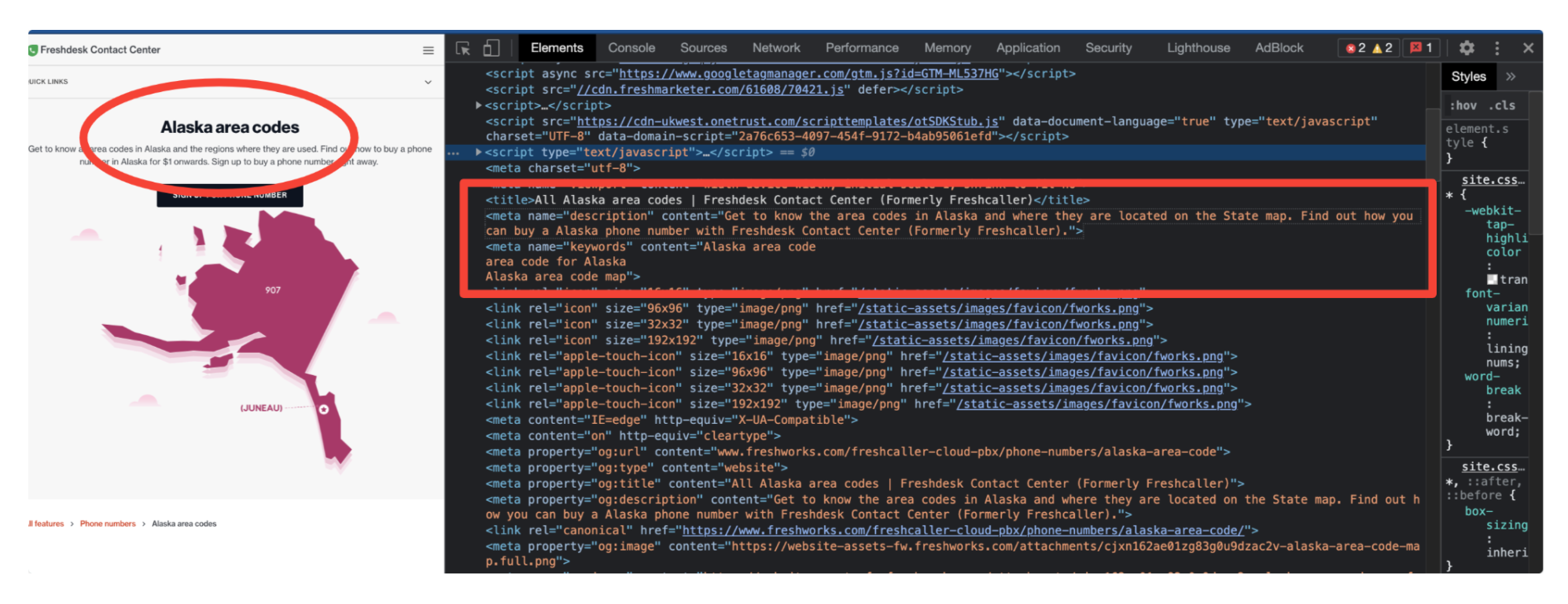Select the meta og:image element line

[952, 554]
